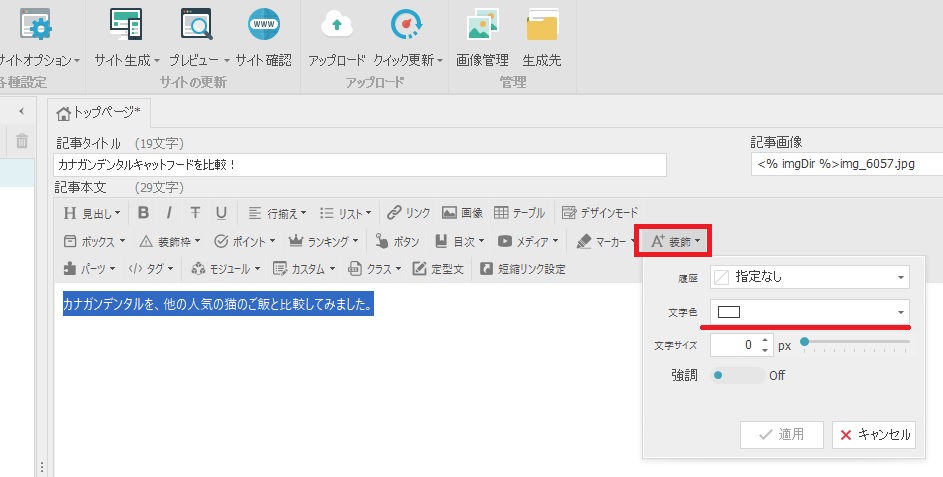The height and width of the screenshot is (477, 943).
Task: Click the クイック更新 icon
Action: coord(406,24)
